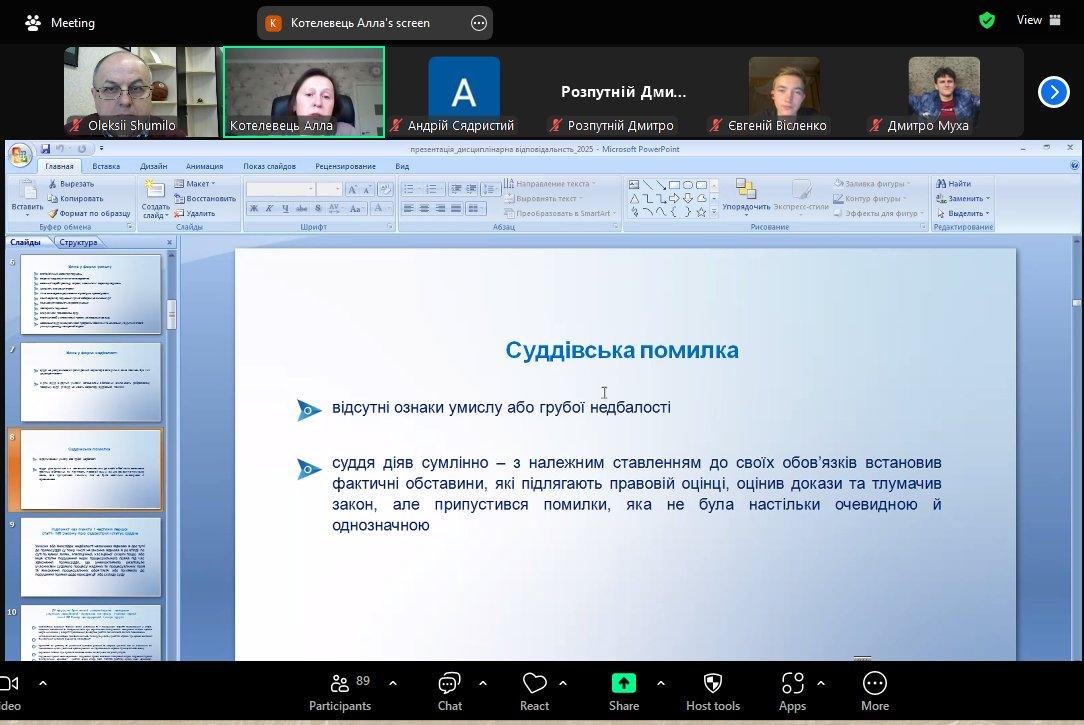This screenshot has height=725, width=1084.
Task: Expand Chat options caret
Action: pyautogui.click(x=483, y=684)
